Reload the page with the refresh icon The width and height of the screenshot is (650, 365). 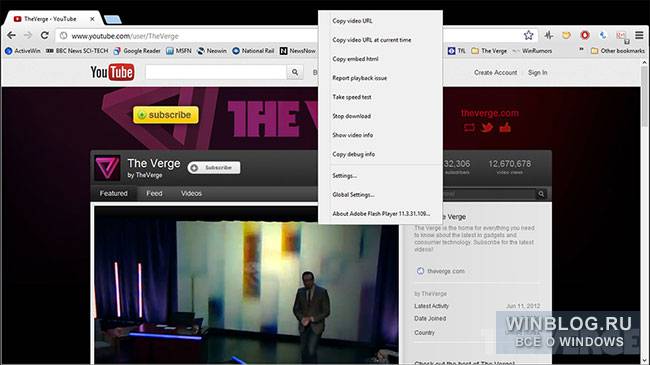tap(44, 35)
